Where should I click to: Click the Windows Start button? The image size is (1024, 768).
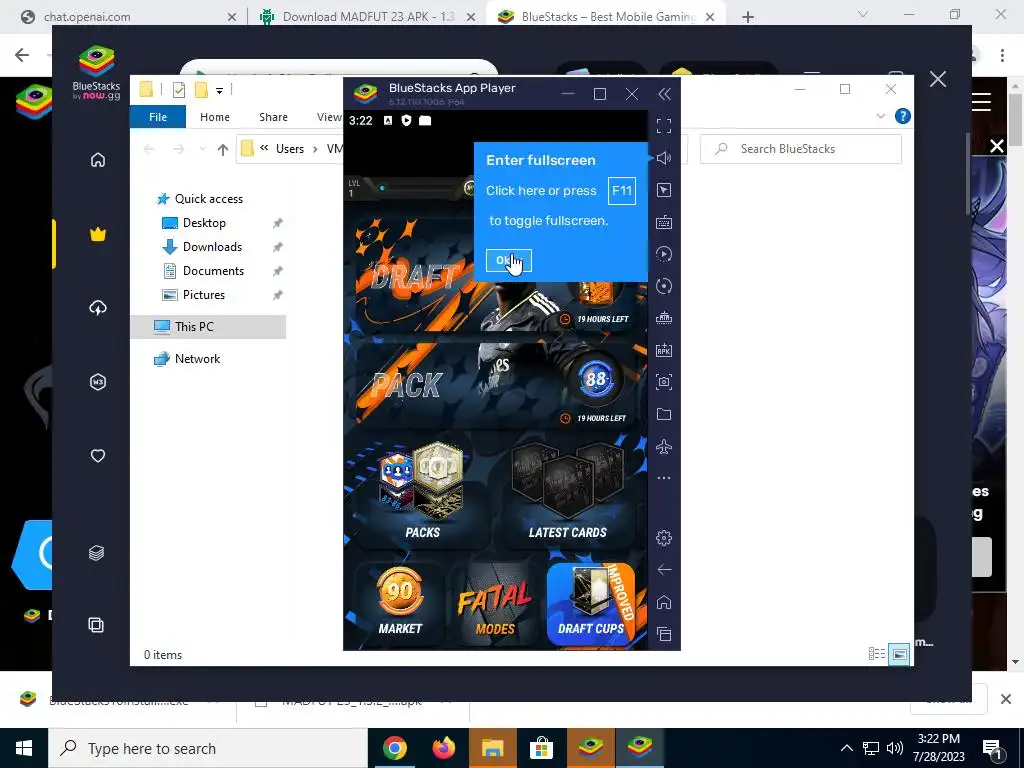coord(24,748)
